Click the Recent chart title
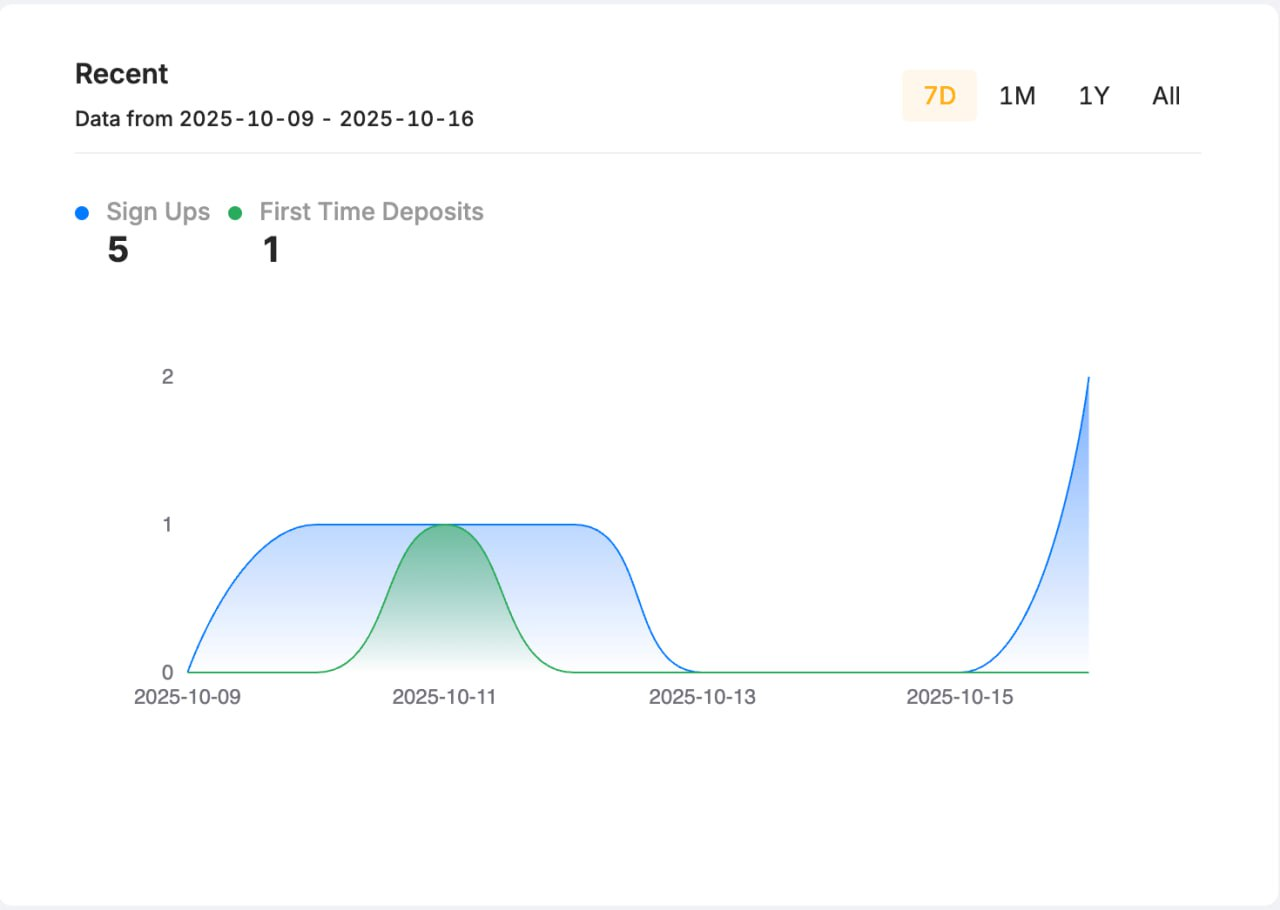Image resolution: width=1280 pixels, height=910 pixels. (x=121, y=74)
